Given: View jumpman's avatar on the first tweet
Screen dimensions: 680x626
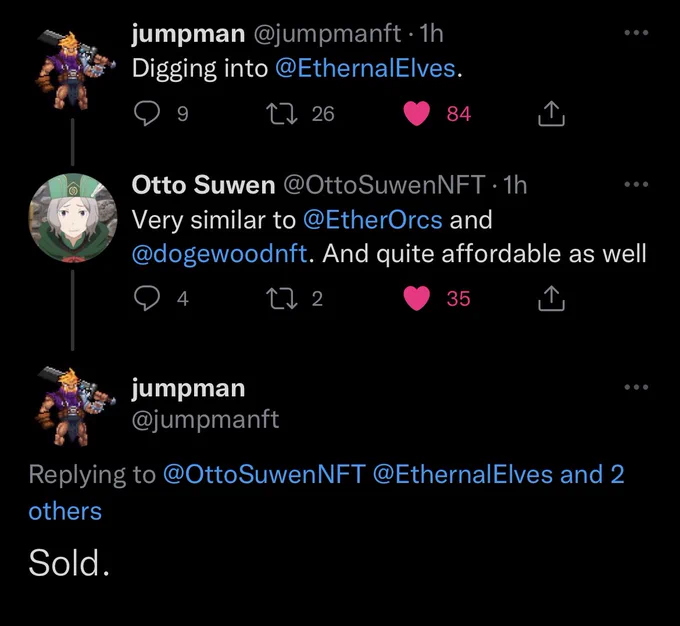Looking at the screenshot, I should pos(74,70).
